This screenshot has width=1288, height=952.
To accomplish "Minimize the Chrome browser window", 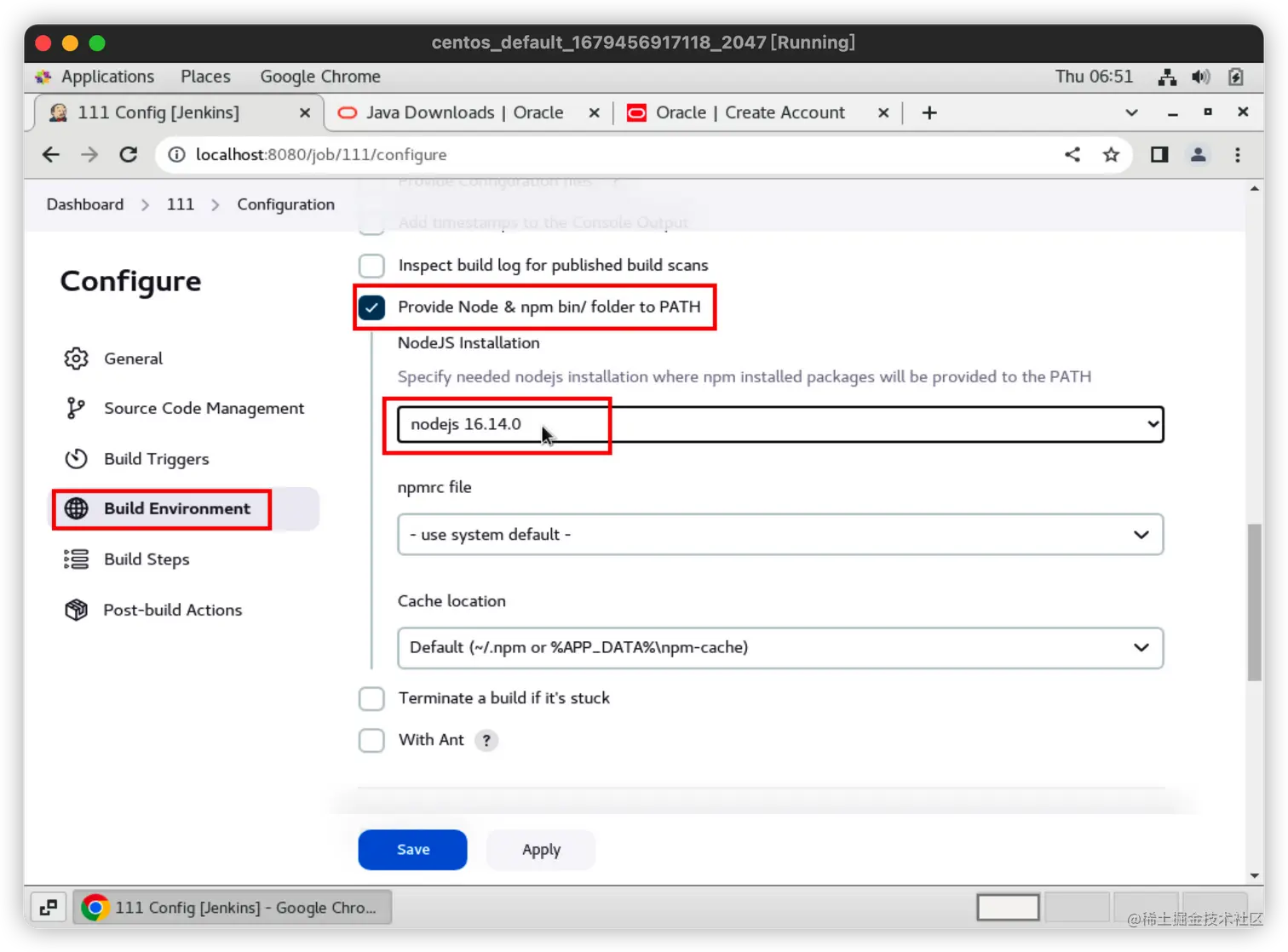I will (x=1172, y=112).
